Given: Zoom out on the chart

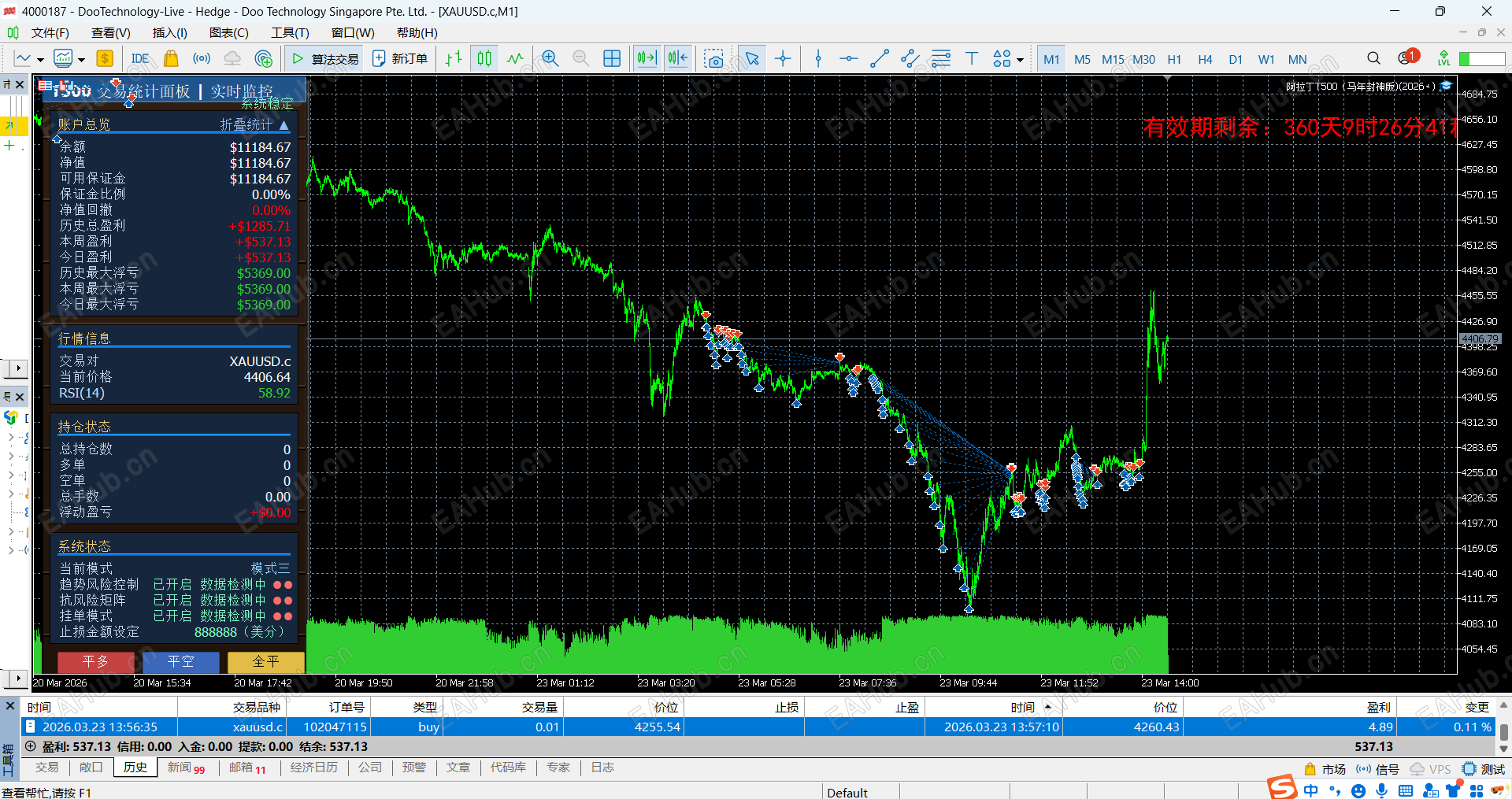Looking at the screenshot, I should tap(581, 58).
